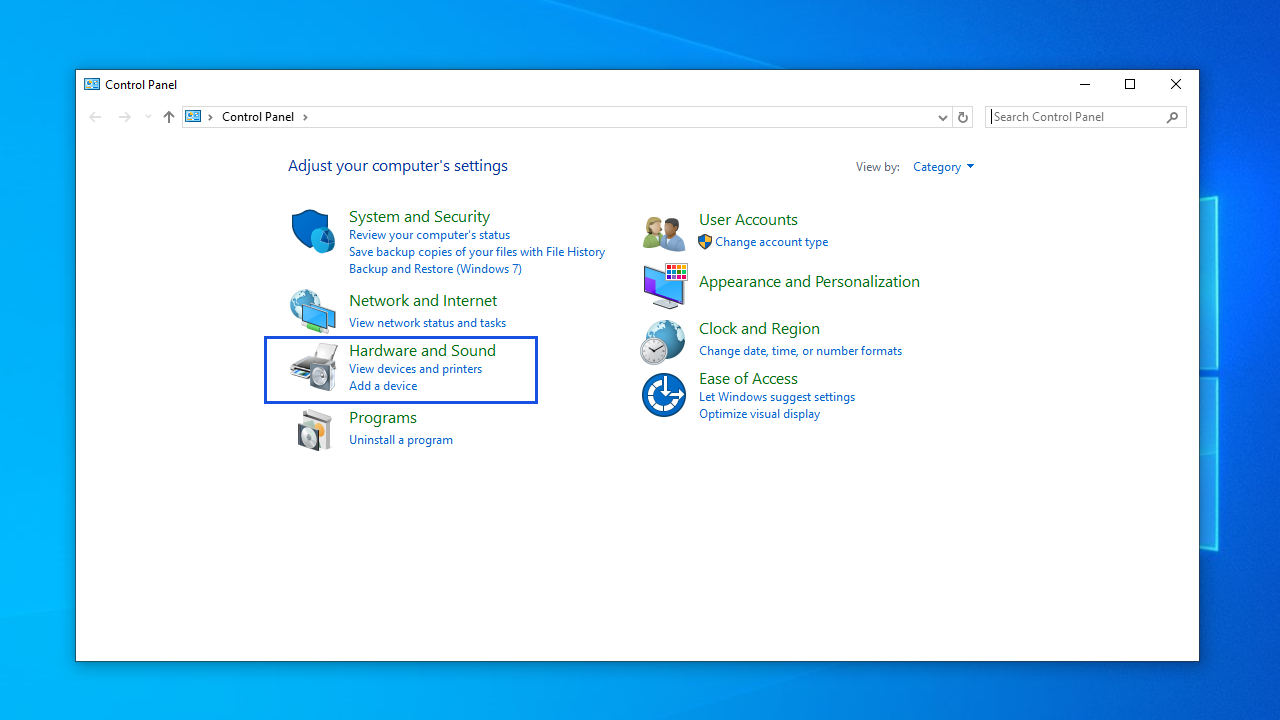Image resolution: width=1280 pixels, height=720 pixels.
Task: Go up one level with Up arrow
Action: (169, 117)
